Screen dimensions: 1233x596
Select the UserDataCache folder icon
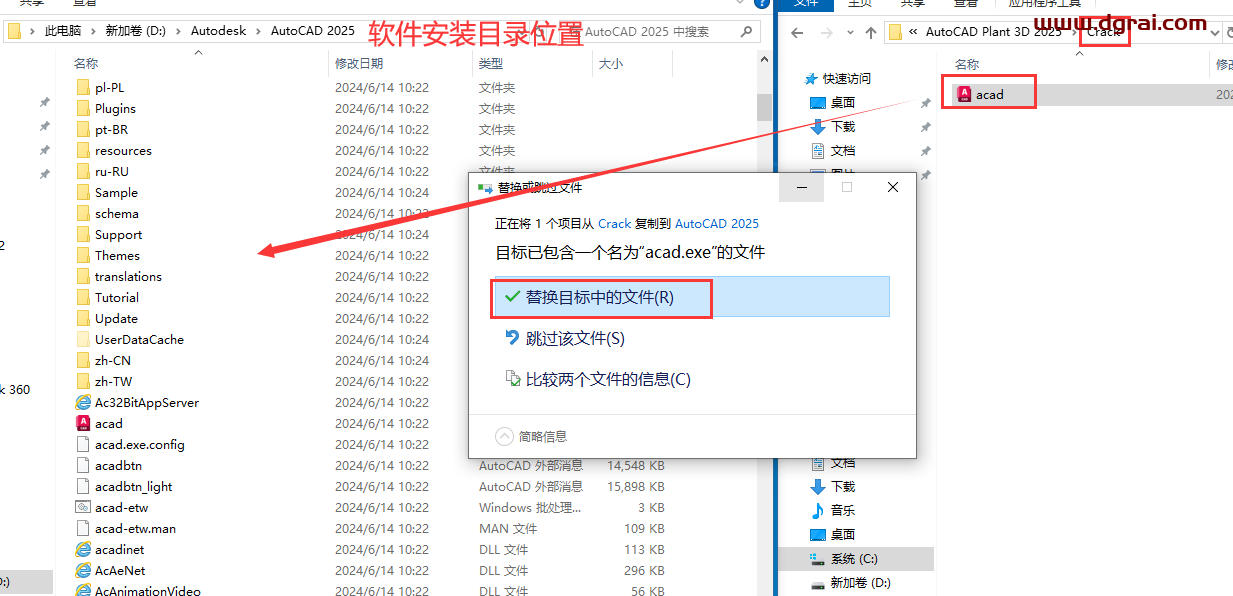(83, 340)
